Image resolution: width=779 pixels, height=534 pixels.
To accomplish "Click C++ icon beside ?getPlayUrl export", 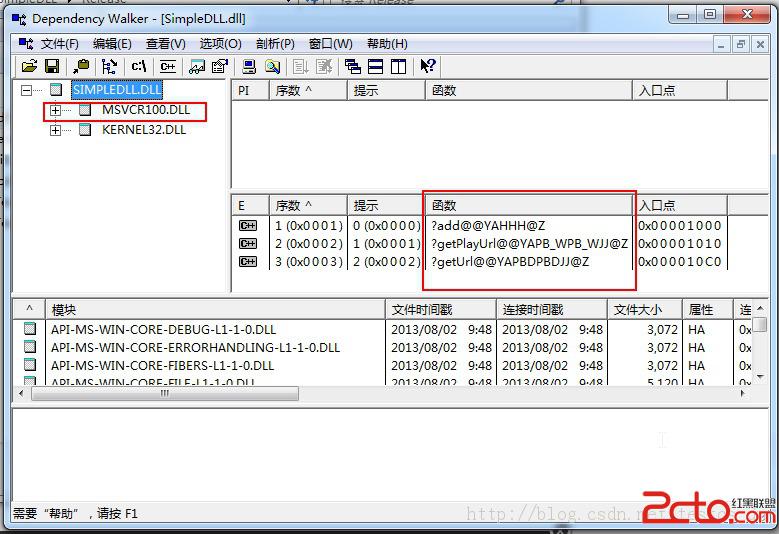I will point(248,244).
